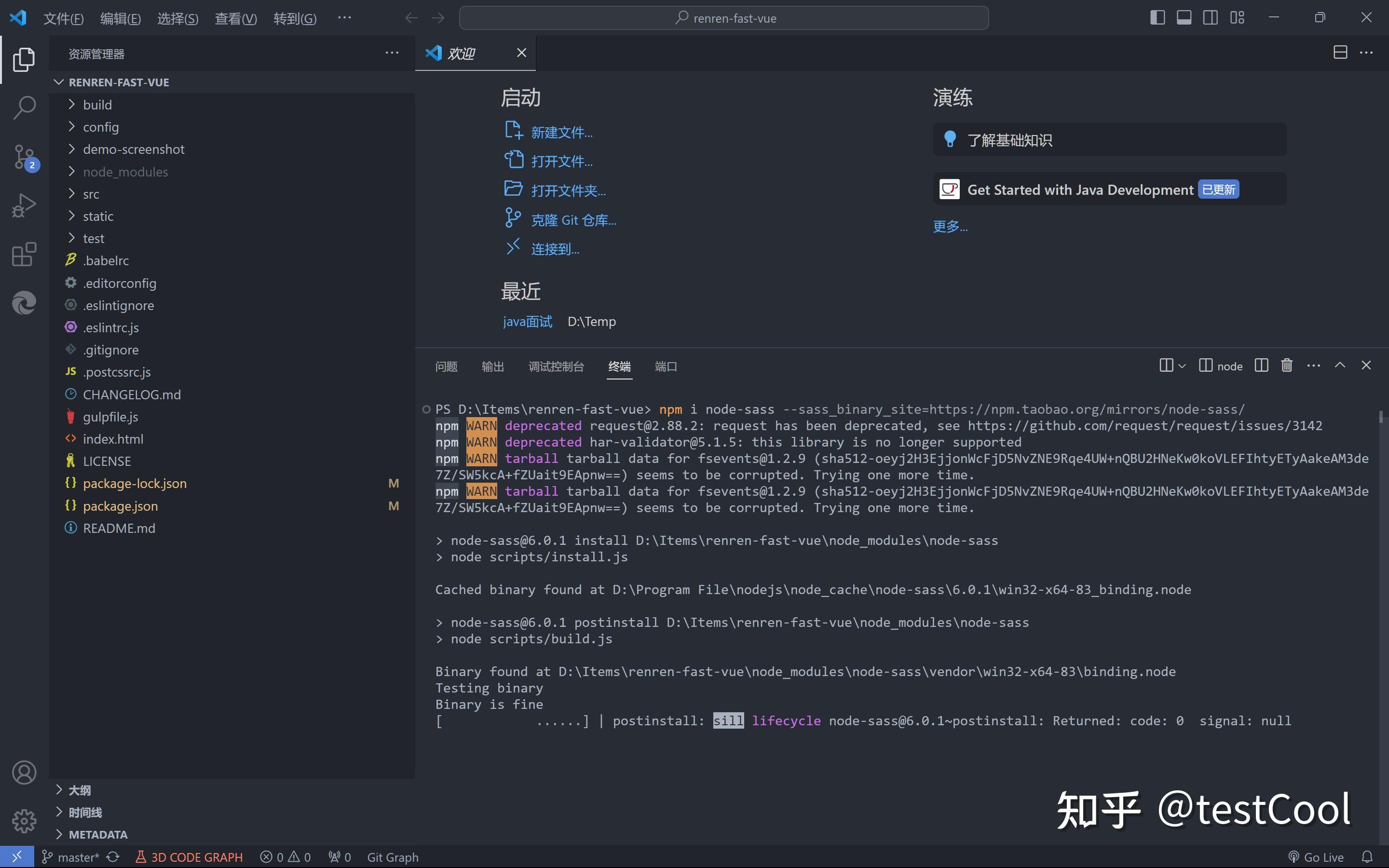Kill the terminal with the trash icon
Screen dimensions: 1389x868
click(x=1286, y=365)
